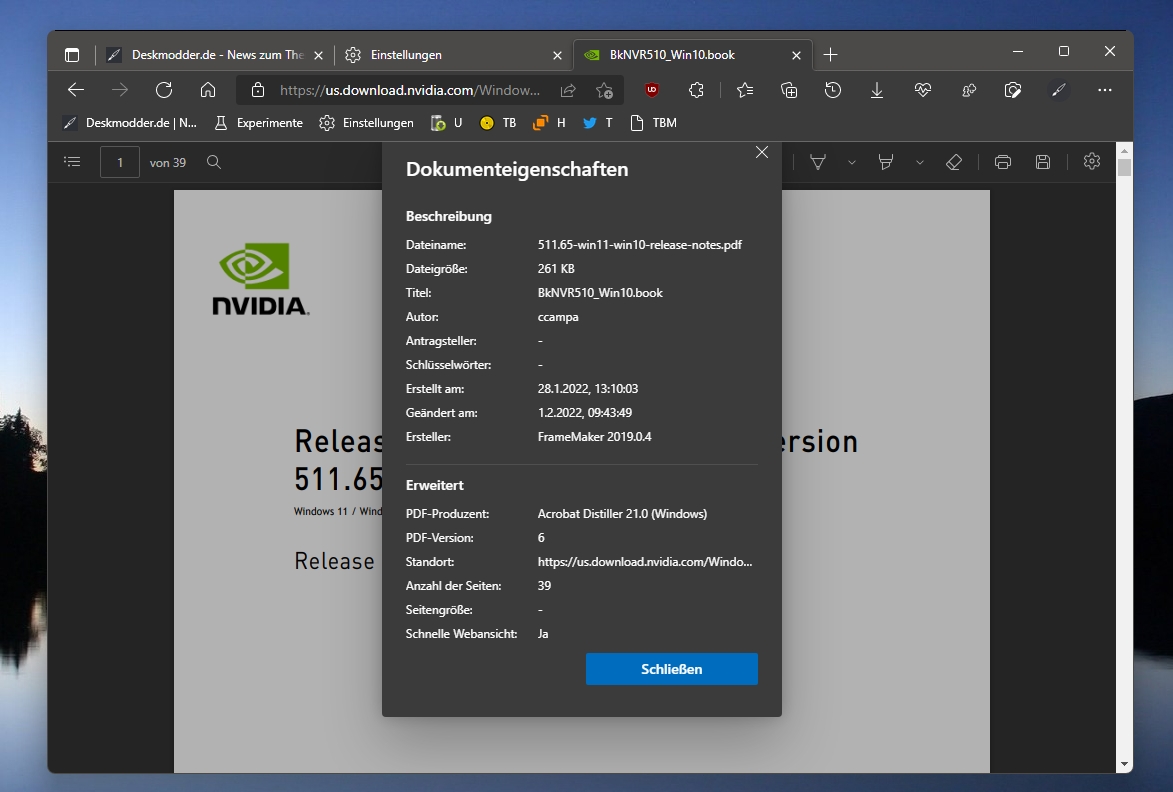
Task: Save the PDF document
Action: (x=1043, y=162)
